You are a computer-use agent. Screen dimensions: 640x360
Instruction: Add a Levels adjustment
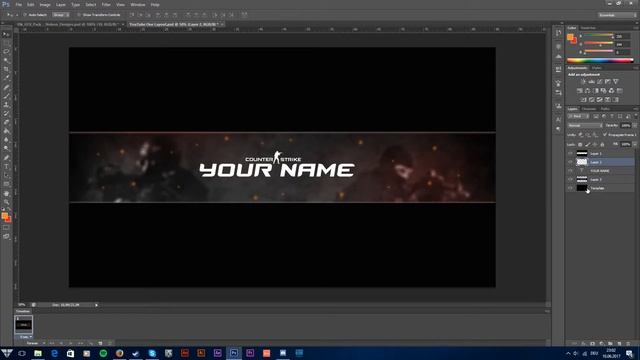pos(591,82)
